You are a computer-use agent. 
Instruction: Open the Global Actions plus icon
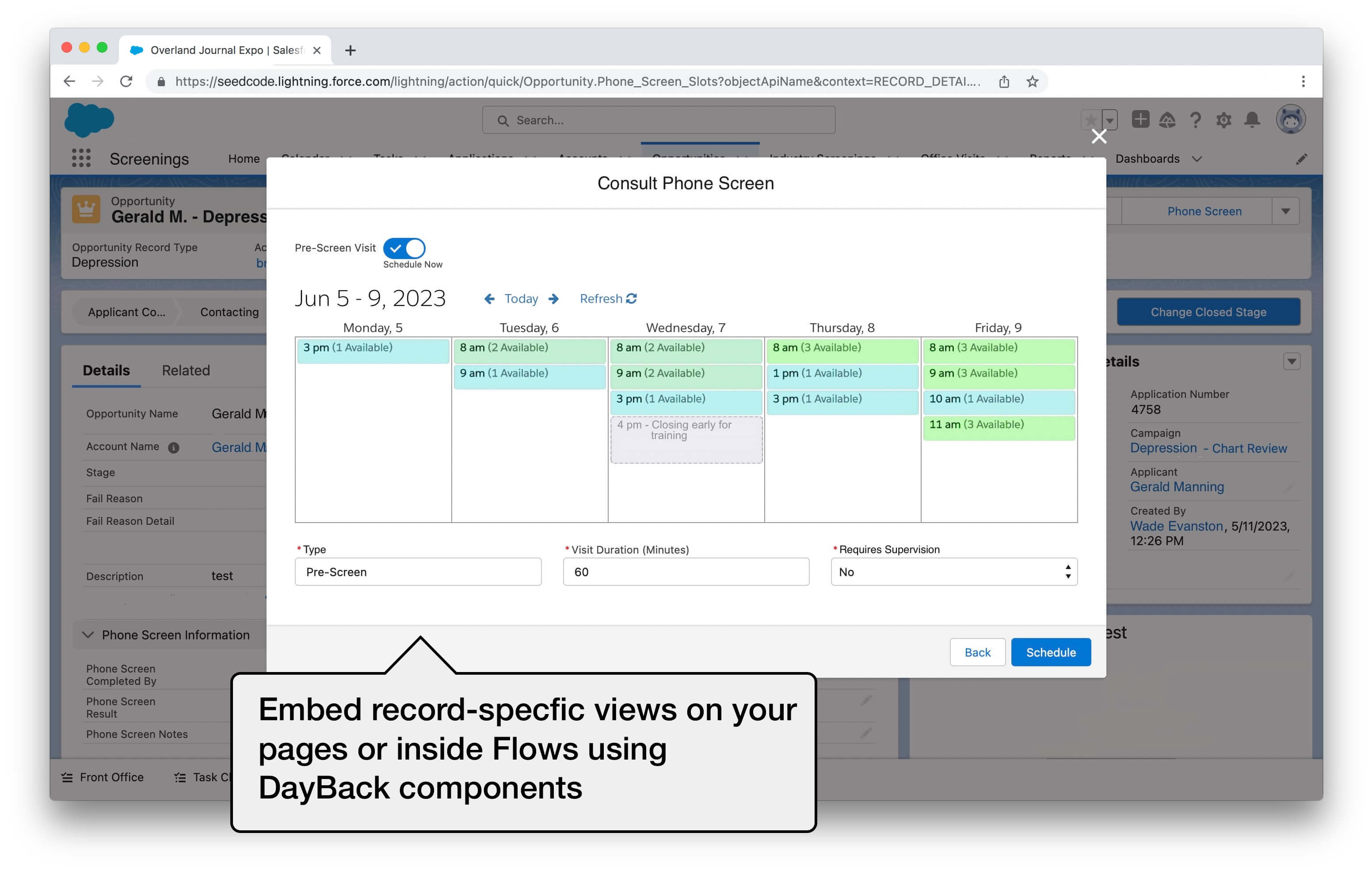pos(1140,119)
